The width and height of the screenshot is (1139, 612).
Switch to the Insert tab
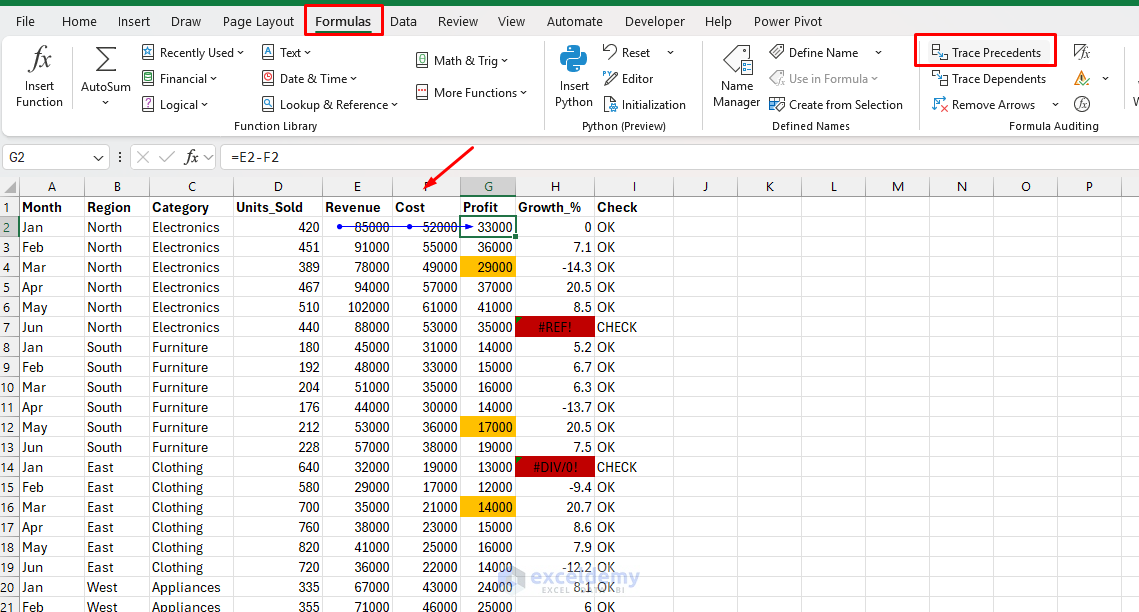134,21
